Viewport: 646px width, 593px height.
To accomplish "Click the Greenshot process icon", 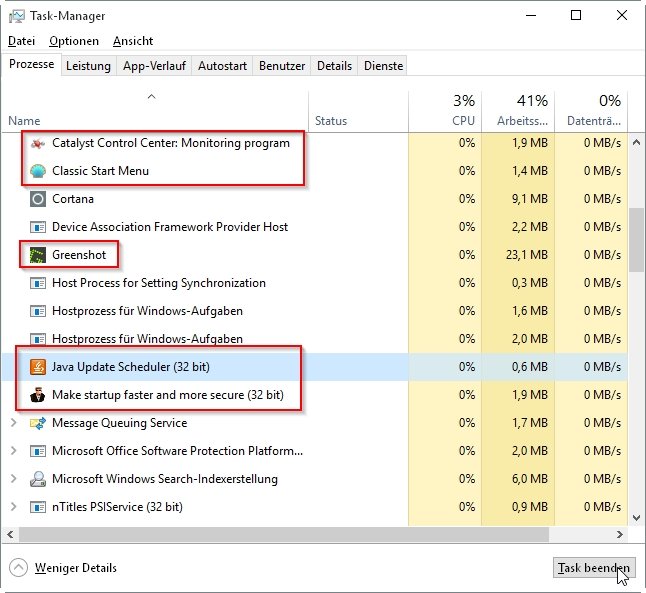I will tap(38, 255).
